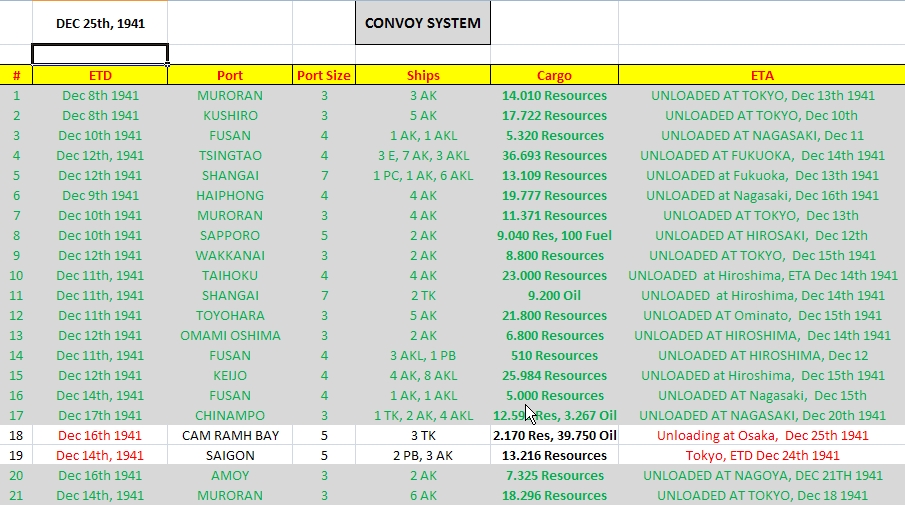The image size is (905, 505).
Task: Select the 510 Resources cargo cell
Action: (554, 355)
